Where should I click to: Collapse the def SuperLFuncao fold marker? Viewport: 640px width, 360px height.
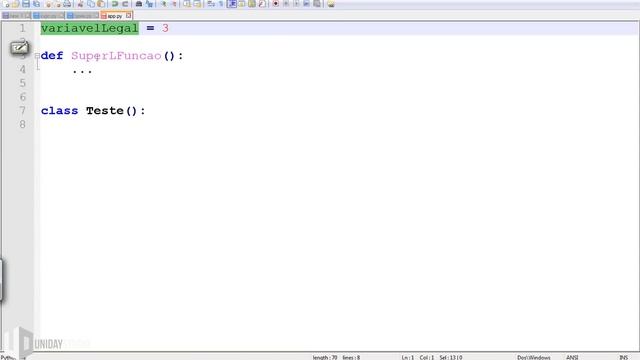37,56
